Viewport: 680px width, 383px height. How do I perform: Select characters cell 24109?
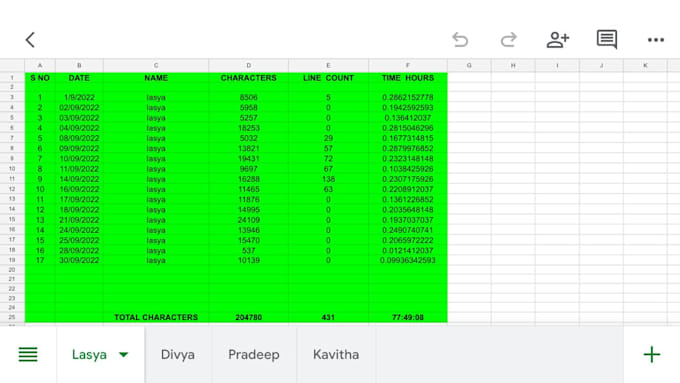coord(248,220)
